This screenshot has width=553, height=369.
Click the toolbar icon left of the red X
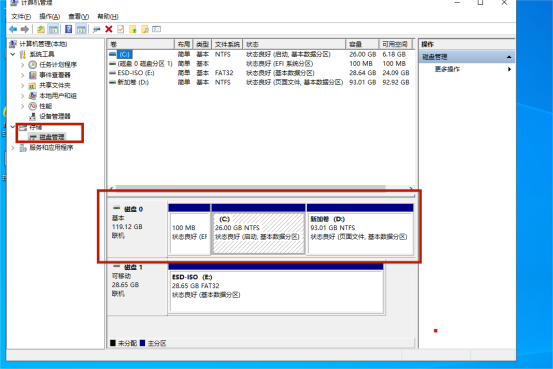tap(96, 29)
